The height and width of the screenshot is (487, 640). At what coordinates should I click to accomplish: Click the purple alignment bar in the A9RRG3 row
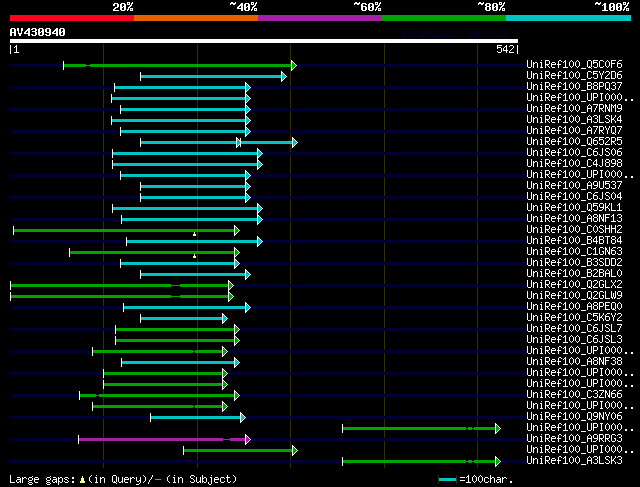(x=162, y=440)
